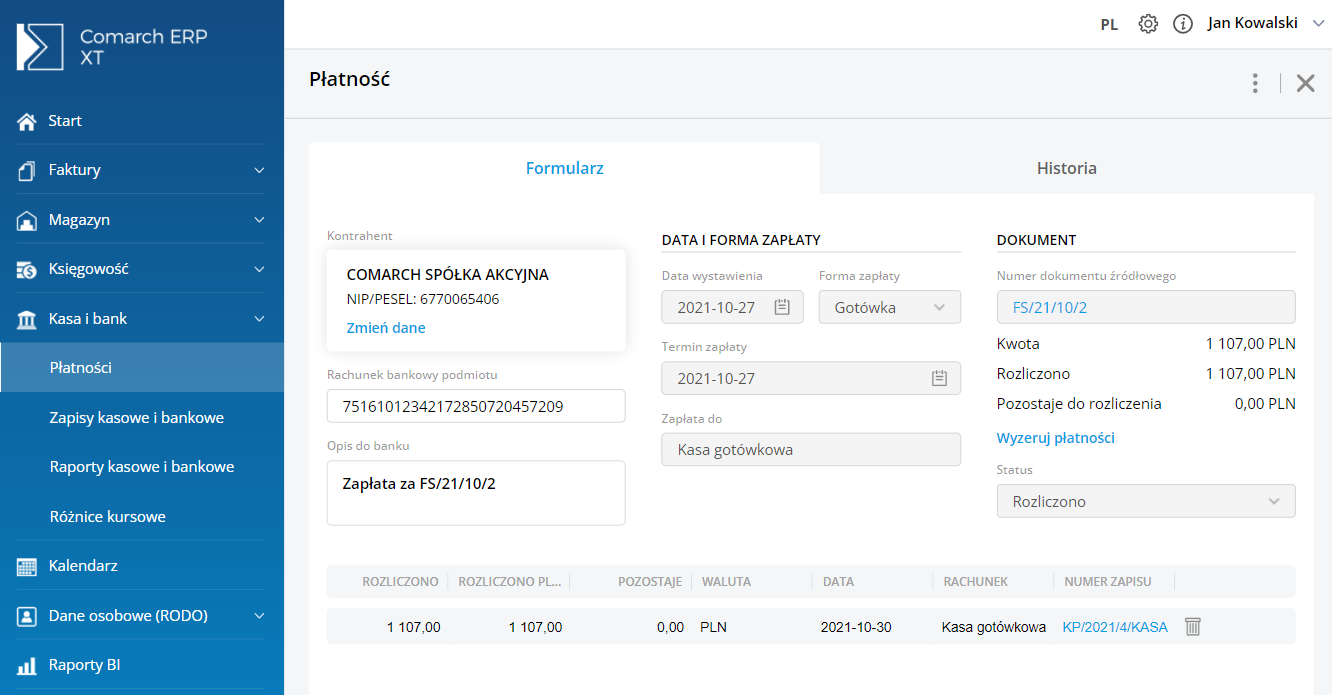Expand the Magazyn menu chevron
Image resolution: width=1332 pixels, height=695 pixels.
(259, 220)
